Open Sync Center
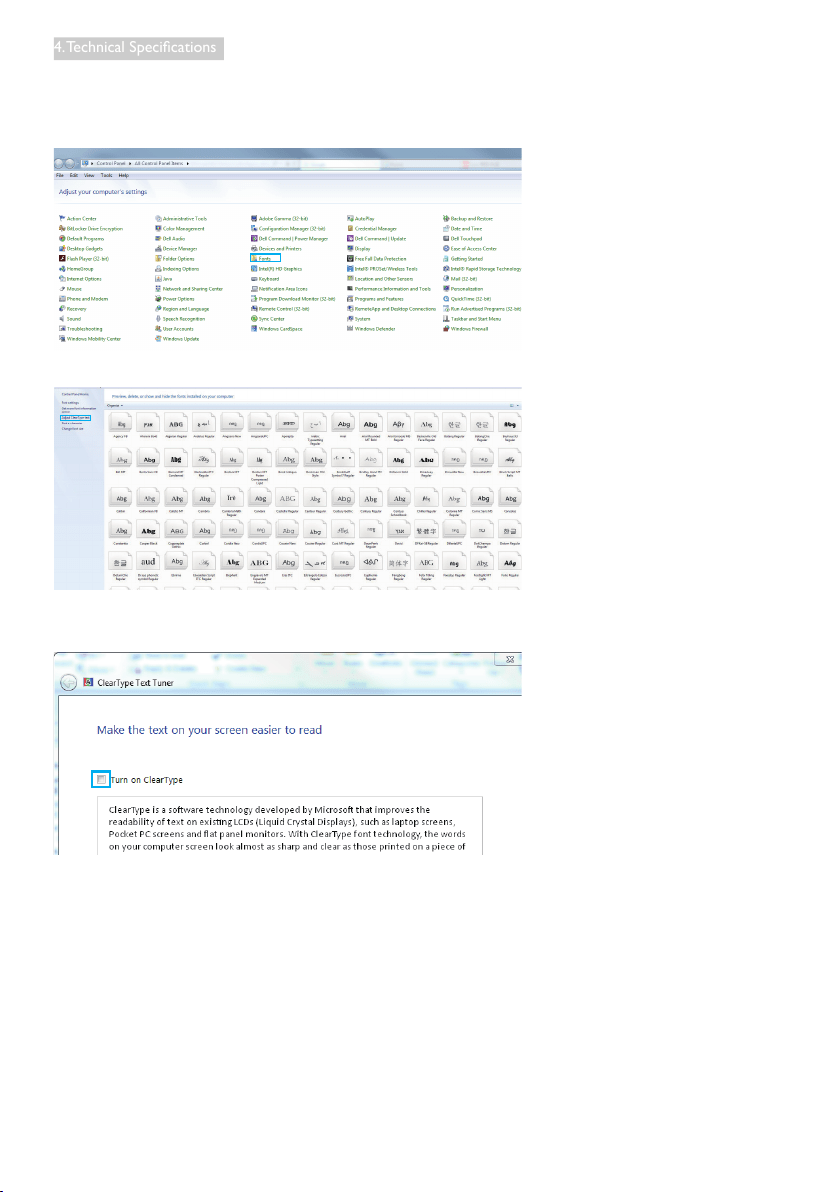840x1192 pixels. pos(268,319)
